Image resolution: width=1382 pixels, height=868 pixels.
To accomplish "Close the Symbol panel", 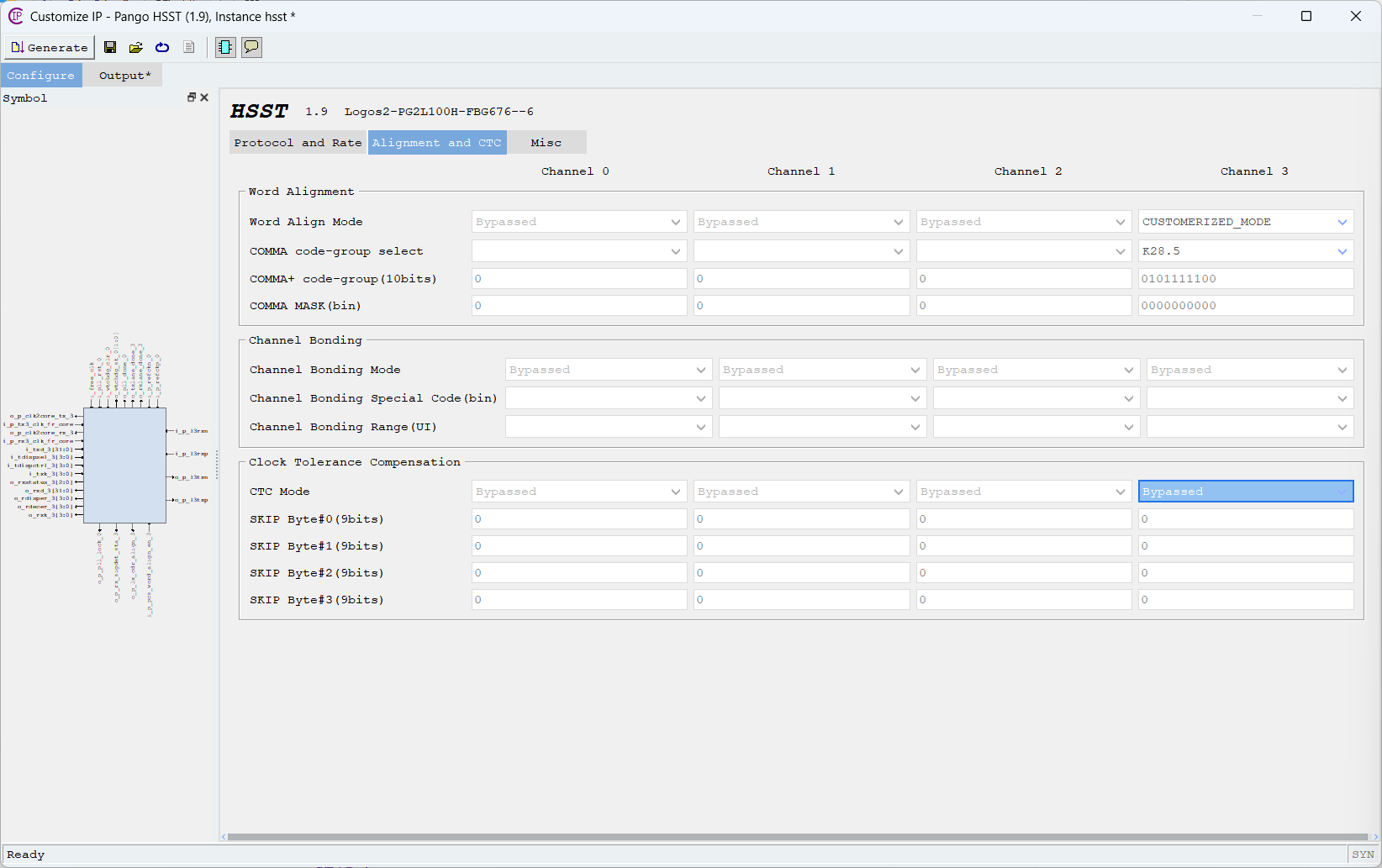I will point(204,97).
